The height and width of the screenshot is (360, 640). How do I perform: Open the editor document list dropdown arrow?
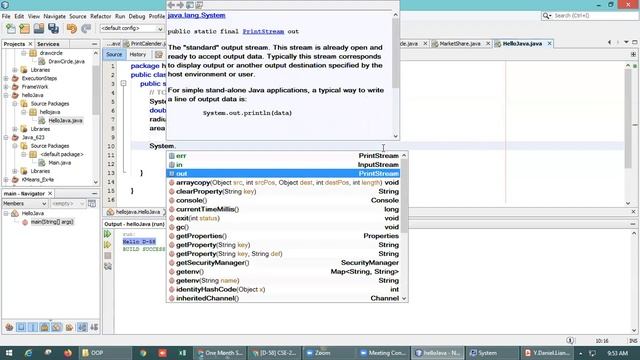[627, 42]
